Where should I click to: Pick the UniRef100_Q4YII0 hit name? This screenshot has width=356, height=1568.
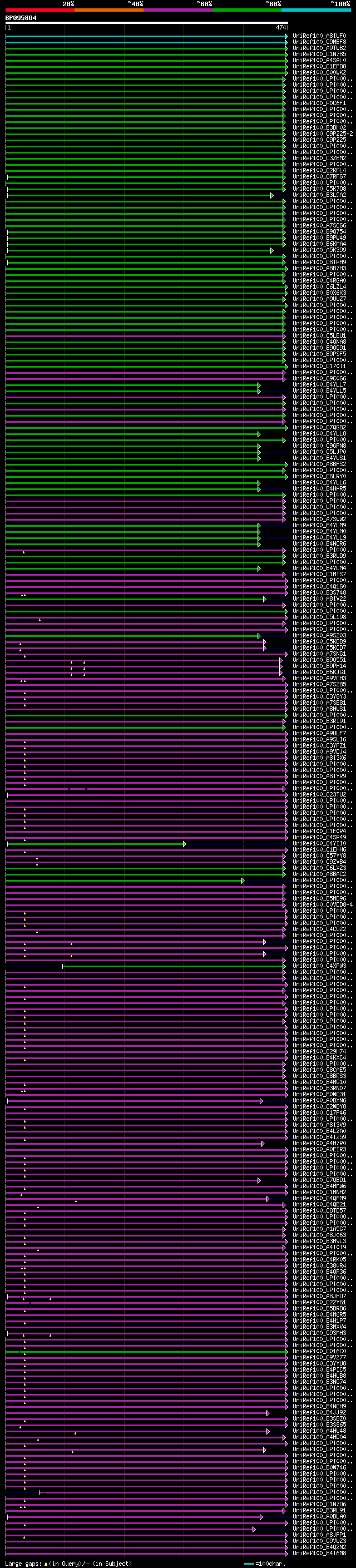(319, 844)
